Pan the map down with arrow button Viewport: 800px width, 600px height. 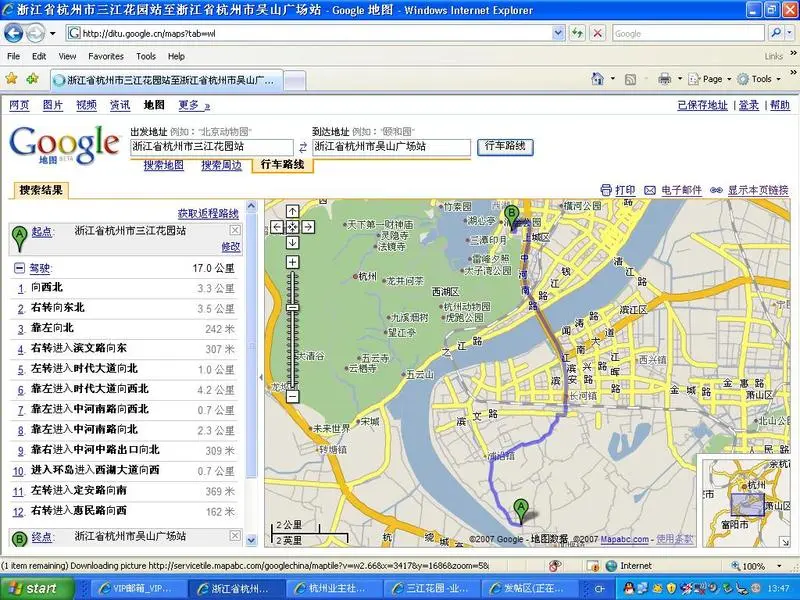[x=292, y=243]
